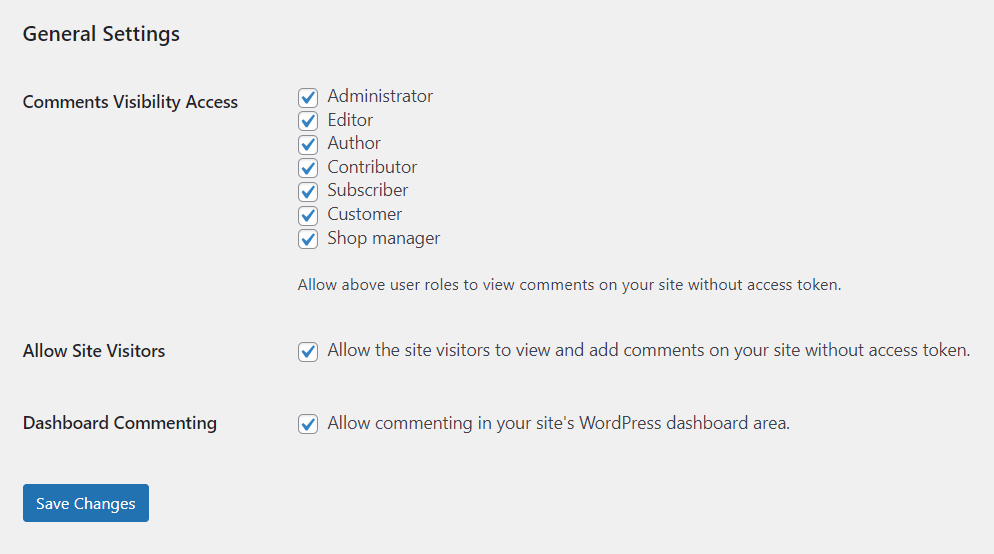Click the Editor label text
Viewport: 994px width, 554px height.
350,120
